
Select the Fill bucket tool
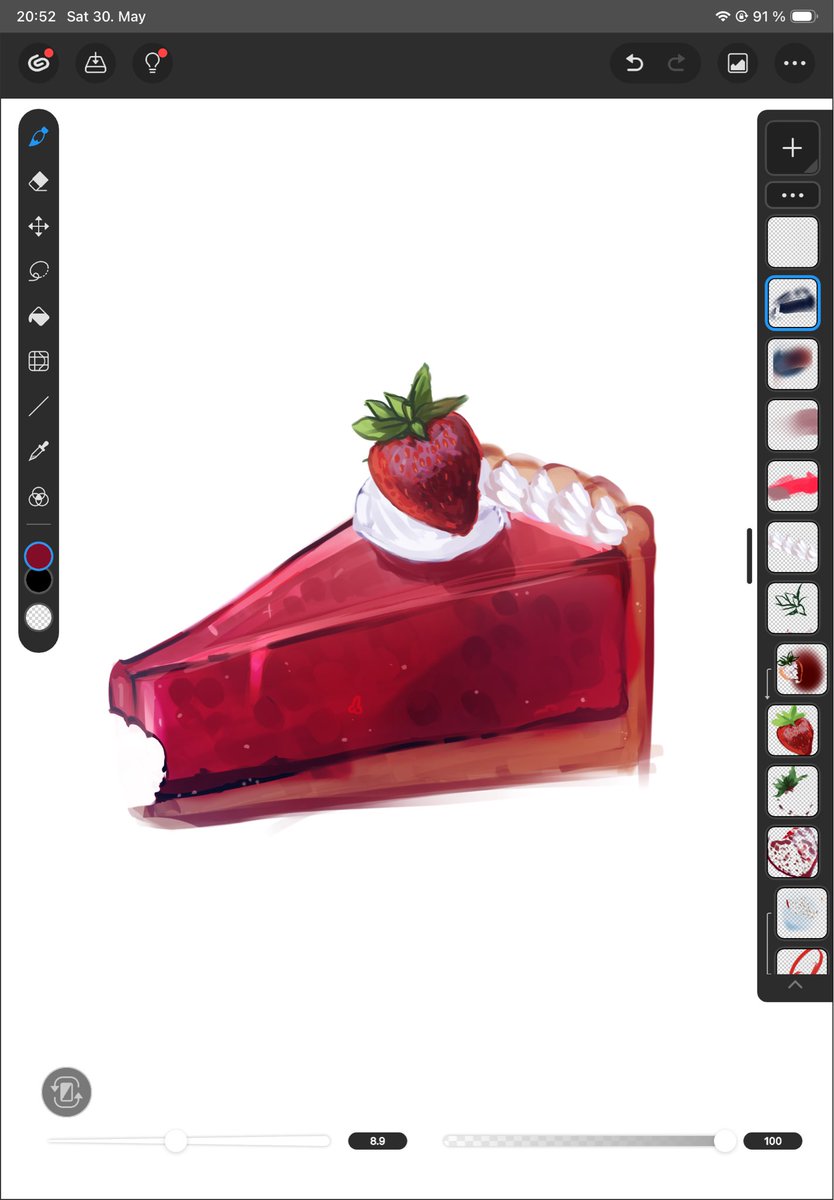[39, 316]
